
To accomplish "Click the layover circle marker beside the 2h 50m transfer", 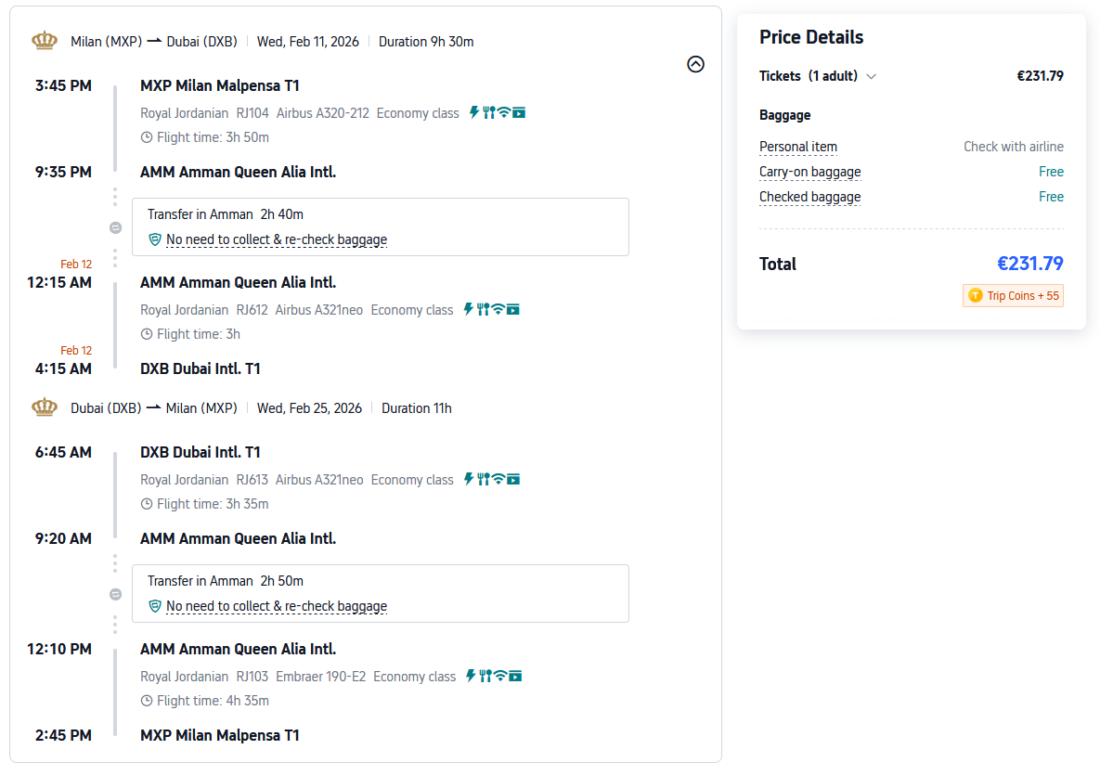I will pyautogui.click(x=115, y=594).
